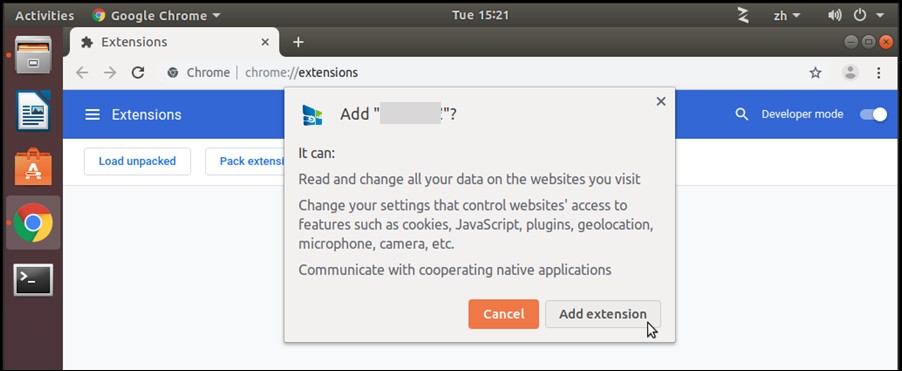Expand the Google Chrome app menu

point(156,16)
